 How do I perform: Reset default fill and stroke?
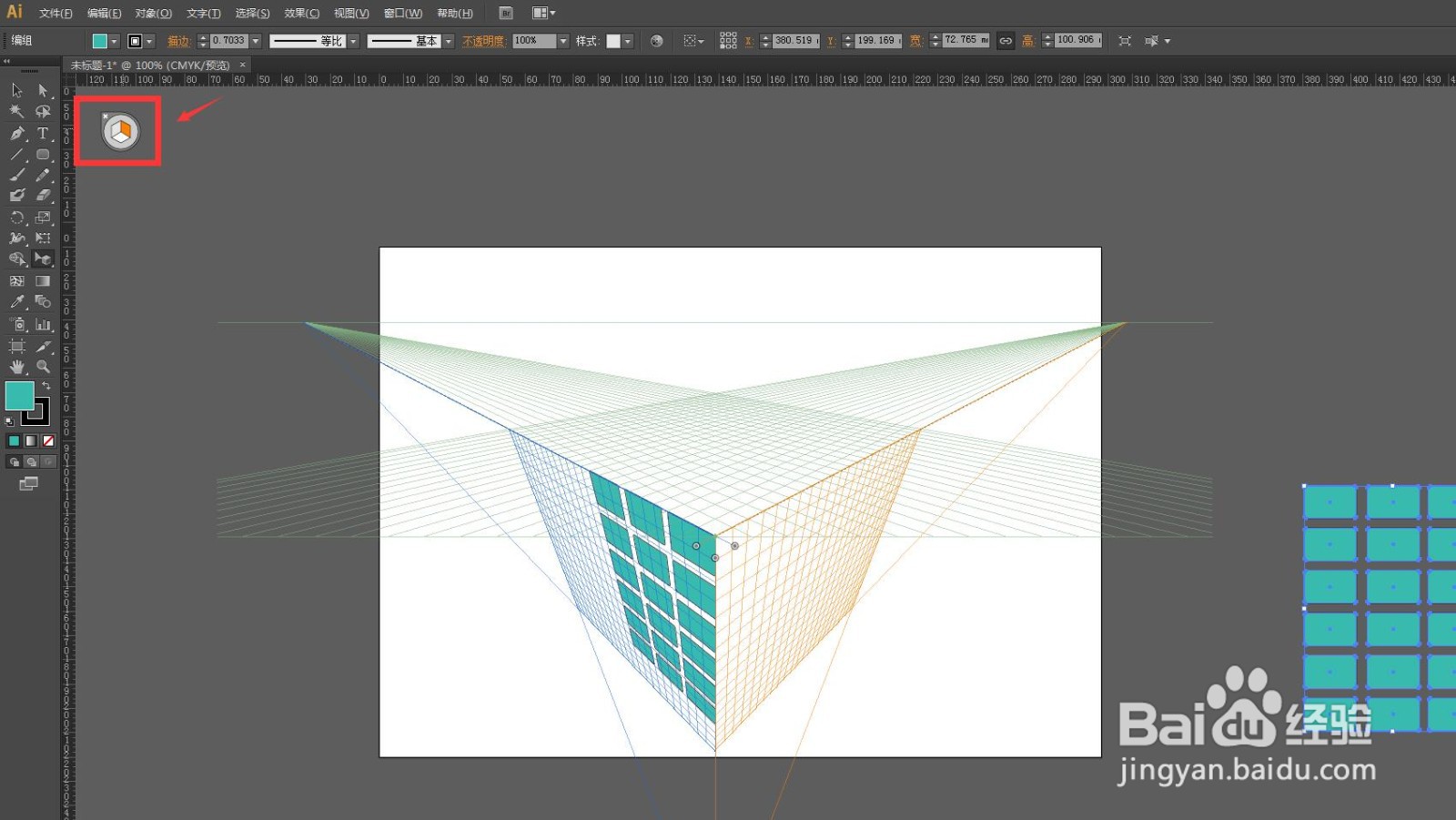10,421
